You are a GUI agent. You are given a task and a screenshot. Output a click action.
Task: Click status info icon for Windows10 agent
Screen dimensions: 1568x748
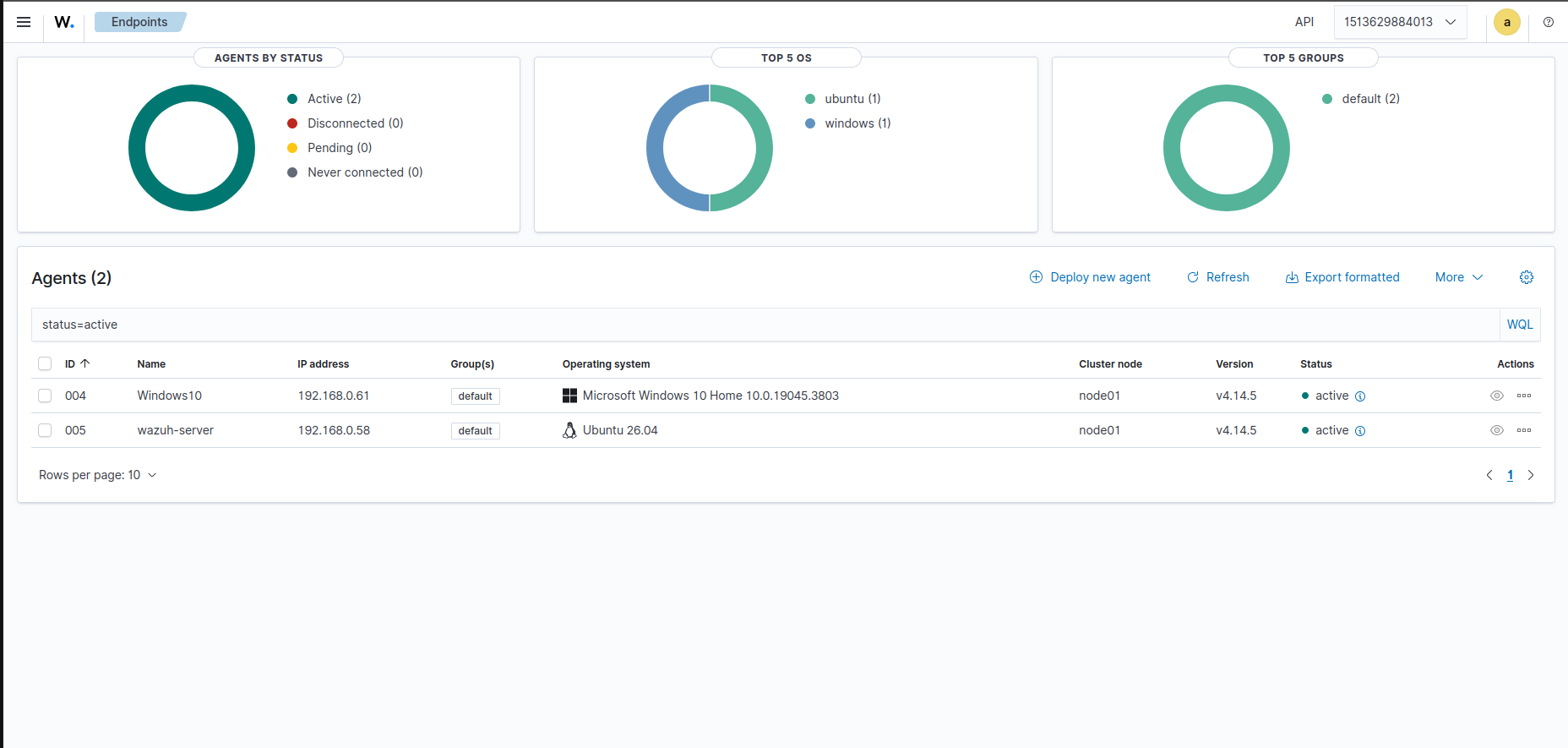click(1360, 396)
